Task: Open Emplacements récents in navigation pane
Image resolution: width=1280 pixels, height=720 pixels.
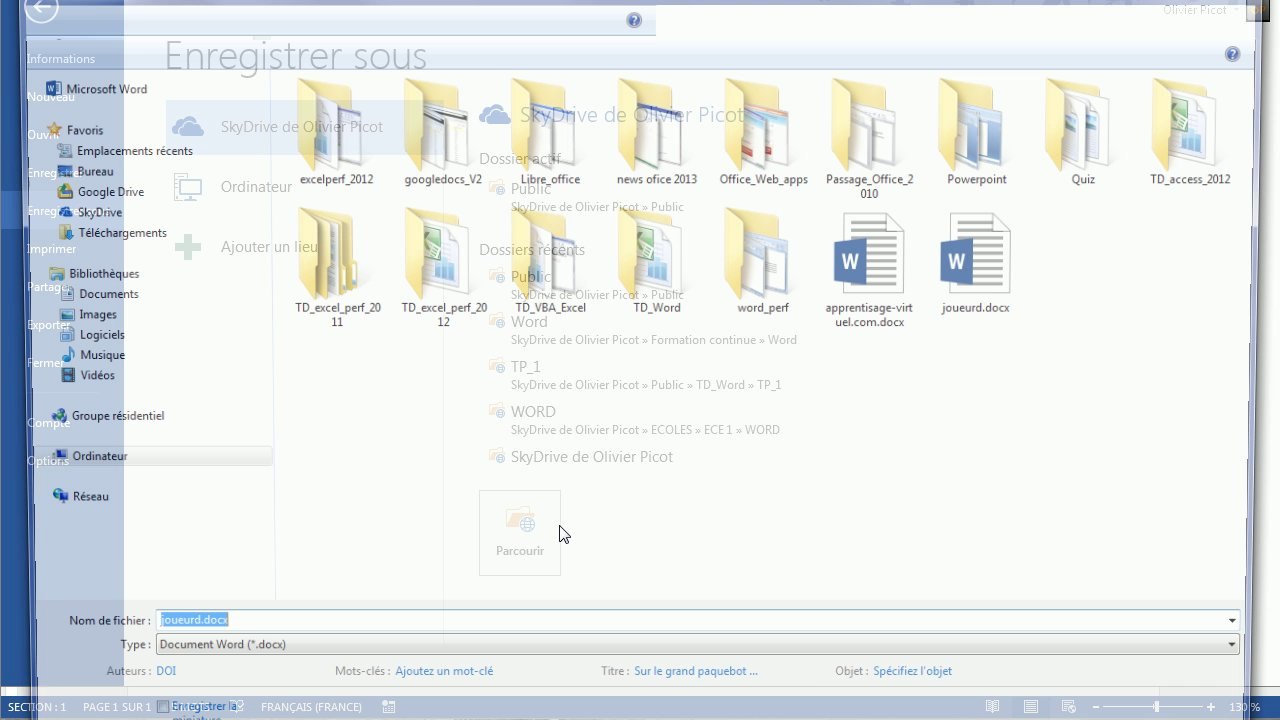Action: 126,151
